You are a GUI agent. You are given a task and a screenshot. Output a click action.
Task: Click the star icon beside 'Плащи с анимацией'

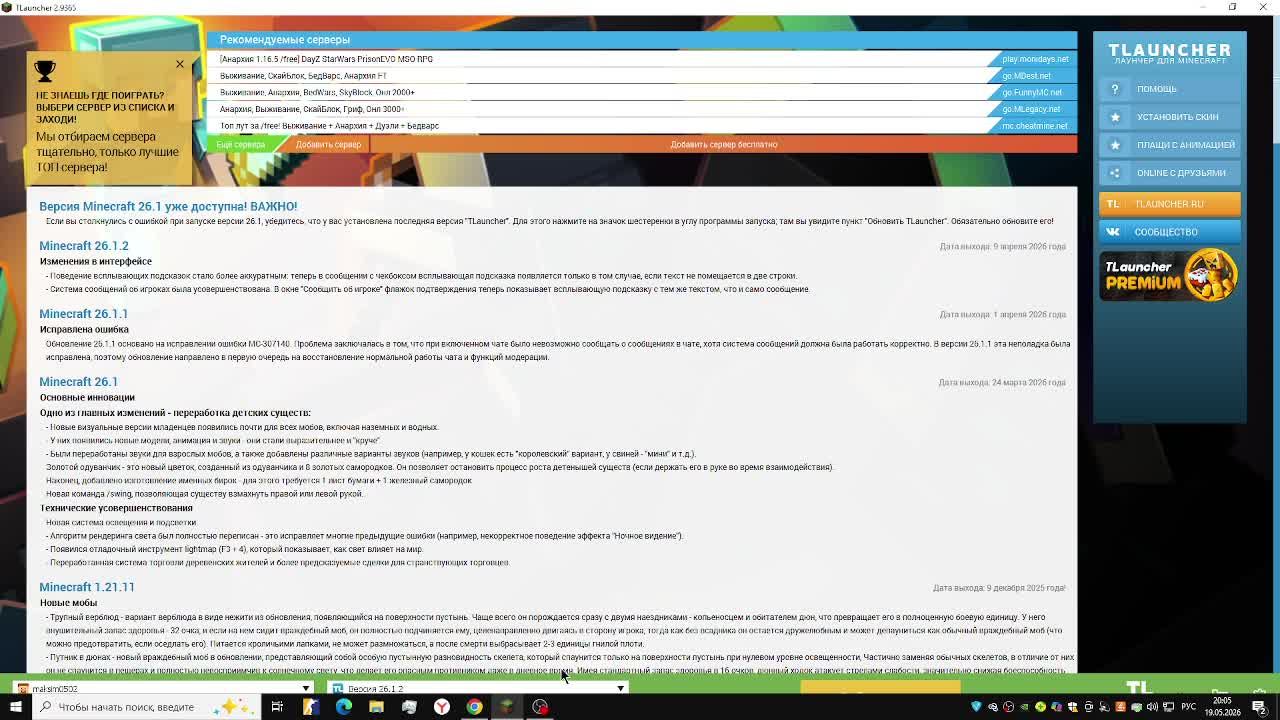pyautogui.click(x=1115, y=145)
